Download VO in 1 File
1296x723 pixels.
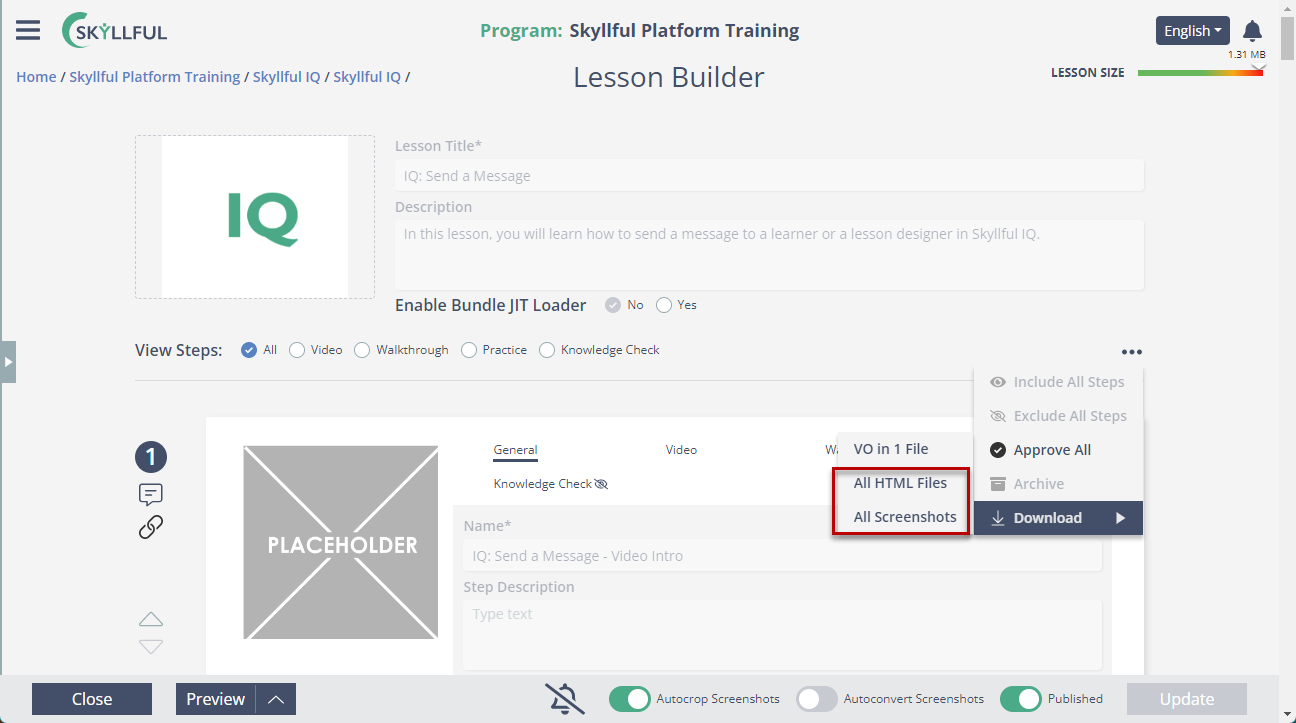[903, 449]
